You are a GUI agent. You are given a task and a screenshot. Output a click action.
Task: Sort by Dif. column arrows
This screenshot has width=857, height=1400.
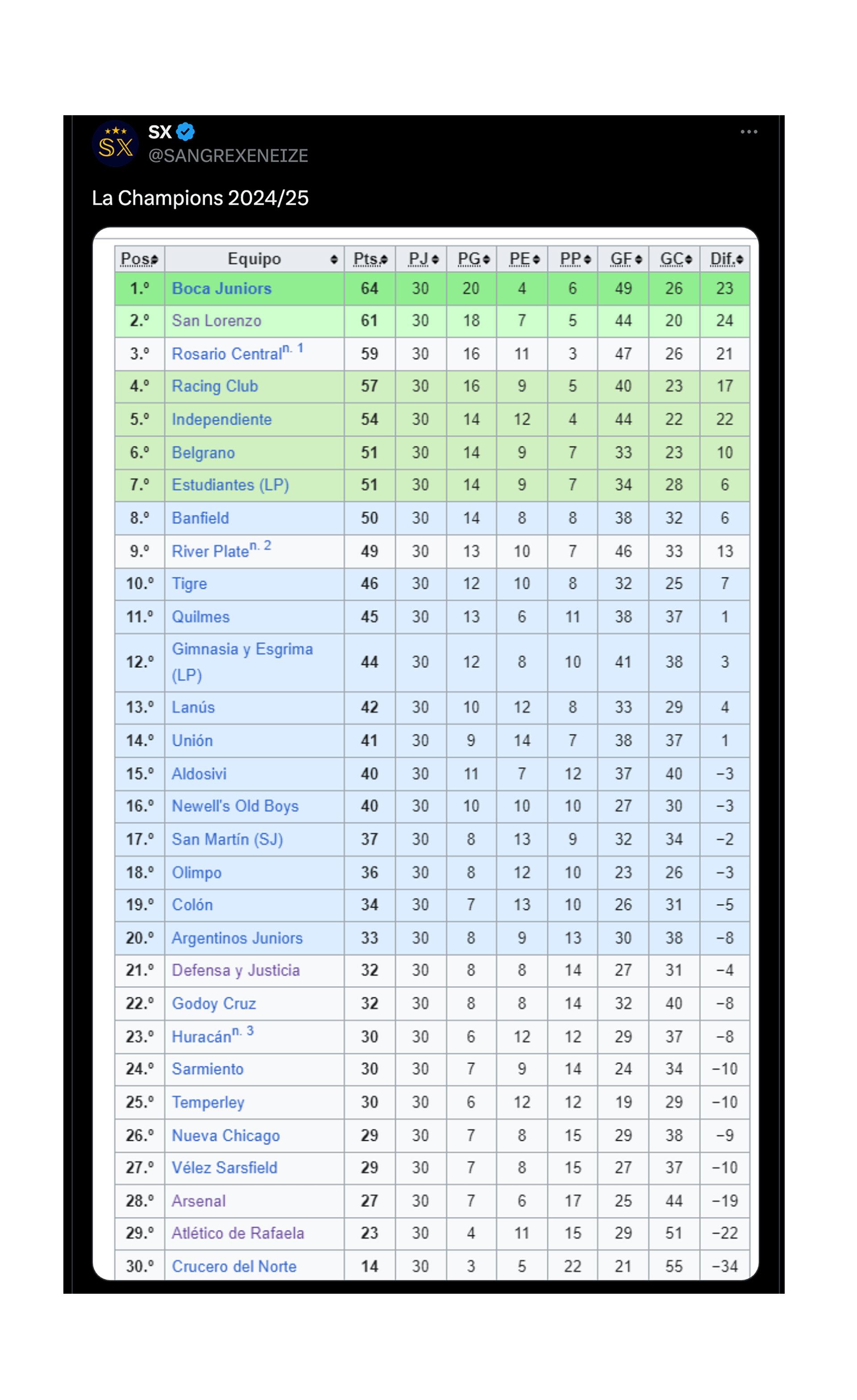click(740, 260)
